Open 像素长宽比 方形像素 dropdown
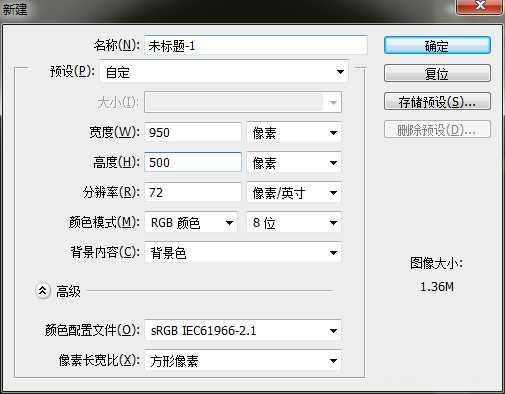The height and width of the screenshot is (394, 505). coord(243,361)
